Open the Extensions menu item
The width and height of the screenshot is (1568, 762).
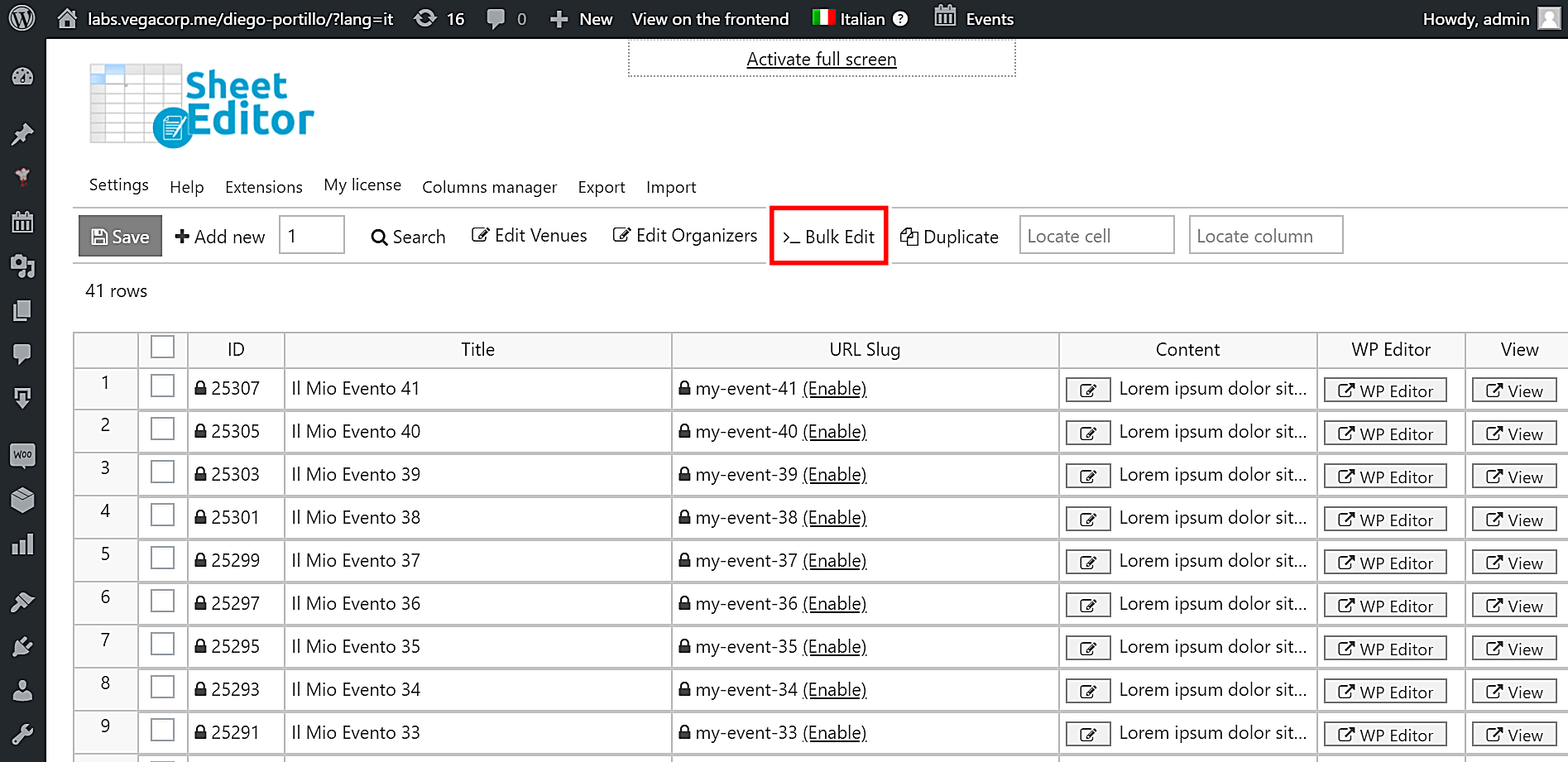click(x=263, y=186)
